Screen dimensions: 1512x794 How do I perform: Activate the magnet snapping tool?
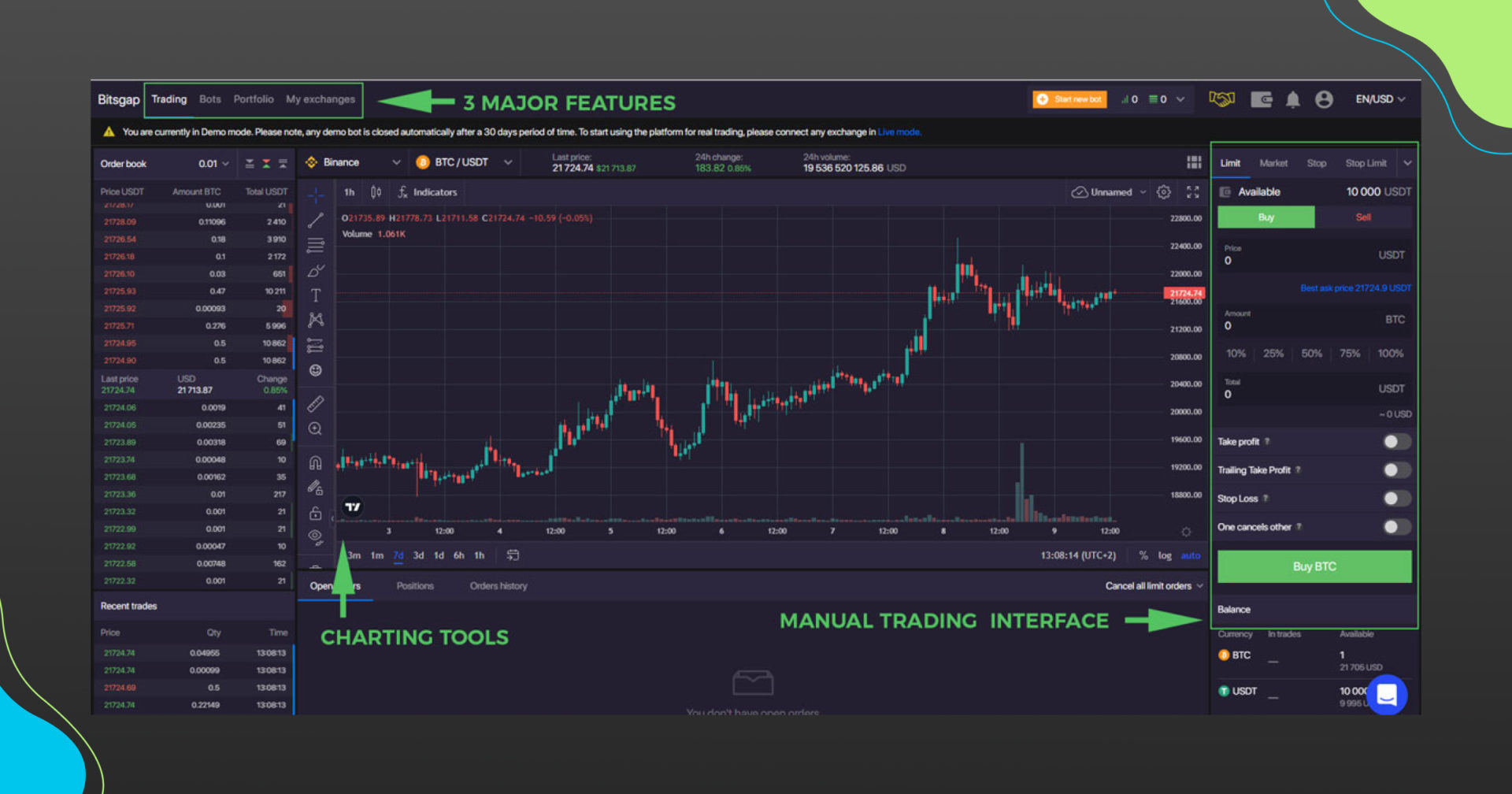pos(316,462)
